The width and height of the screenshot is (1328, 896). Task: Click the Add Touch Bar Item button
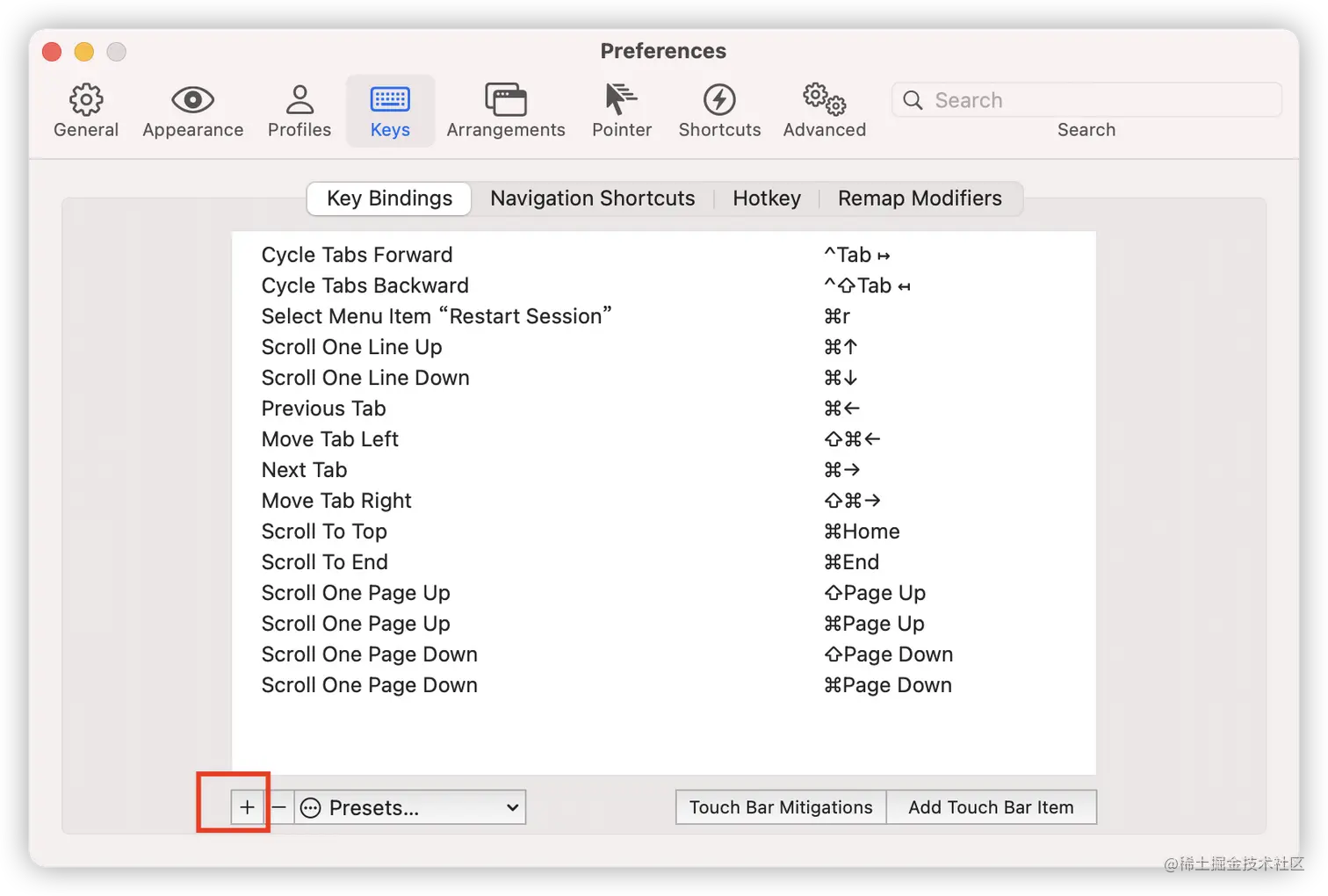point(991,807)
